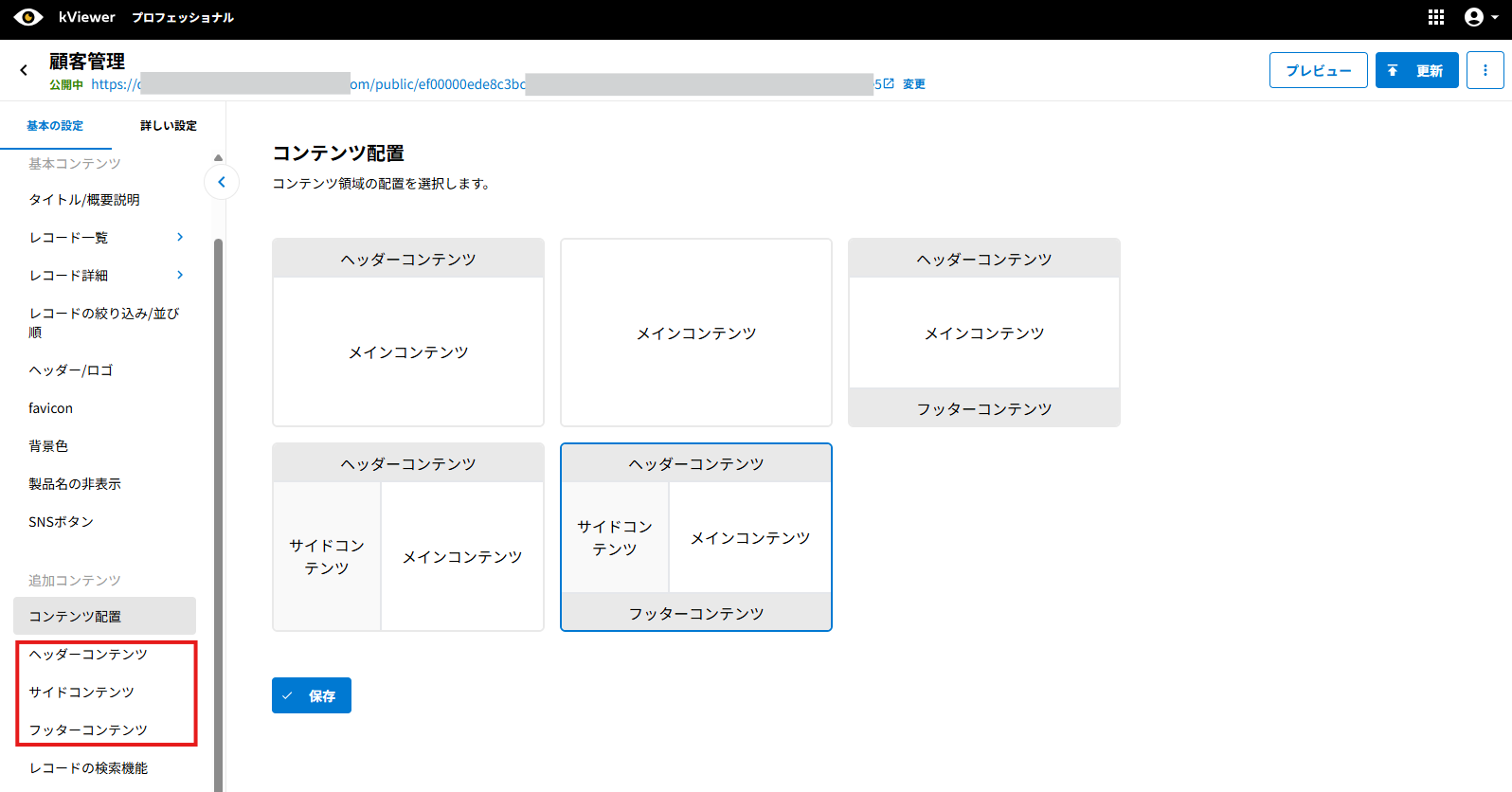This screenshot has height=792, width=1512.
Task: Select the main-content-only layout option
Action: (x=695, y=333)
